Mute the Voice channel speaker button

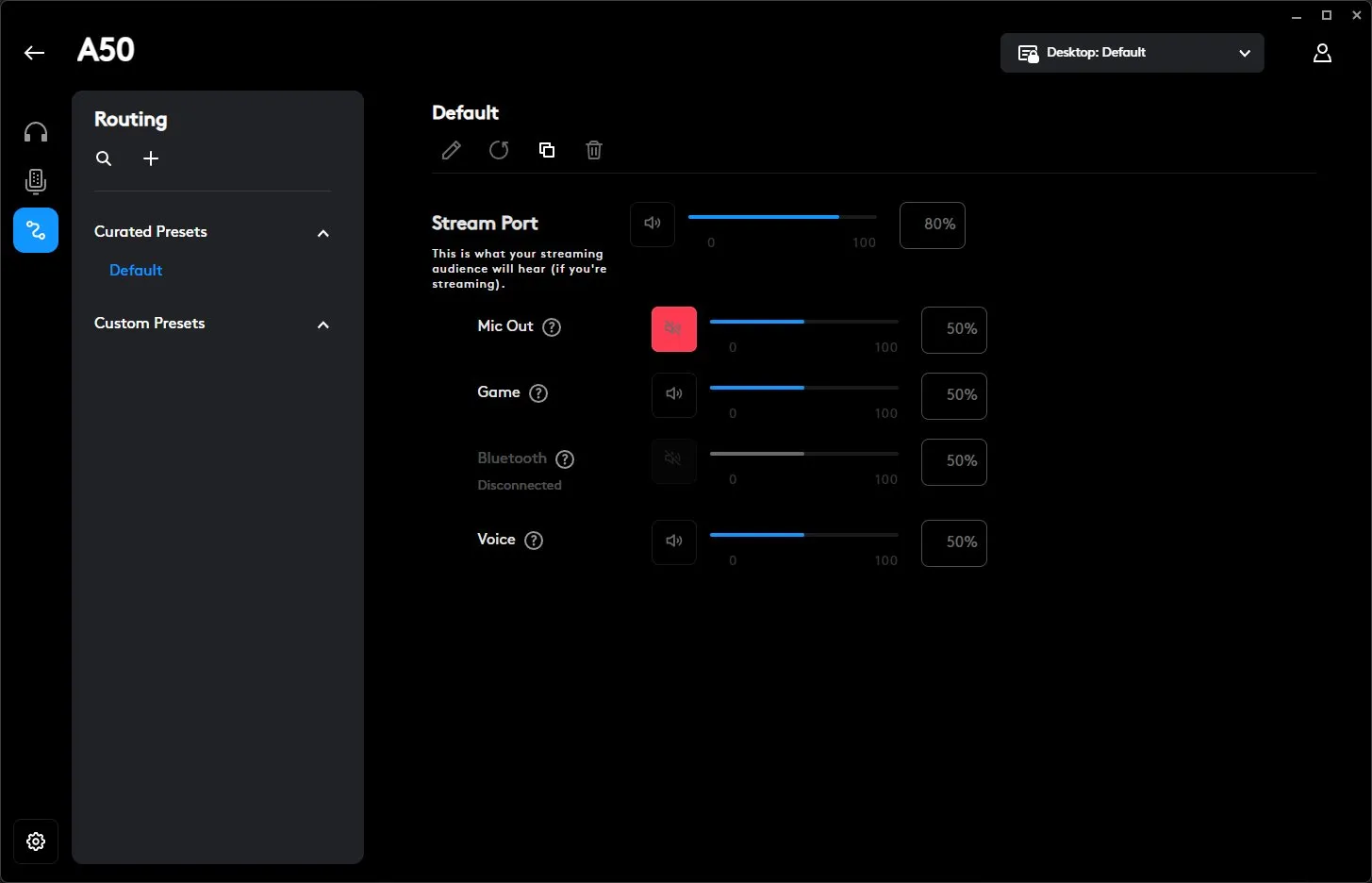(673, 542)
